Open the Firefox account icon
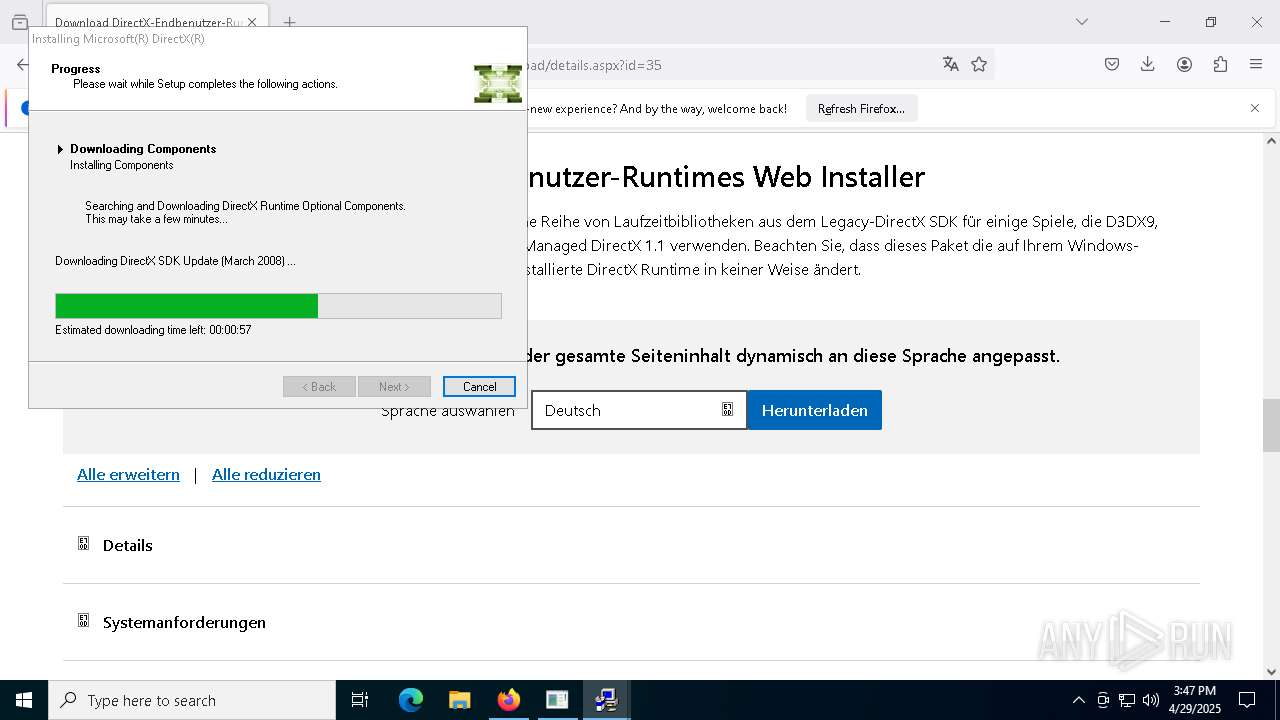The image size is (1280, 720). tap(1184, 64)
